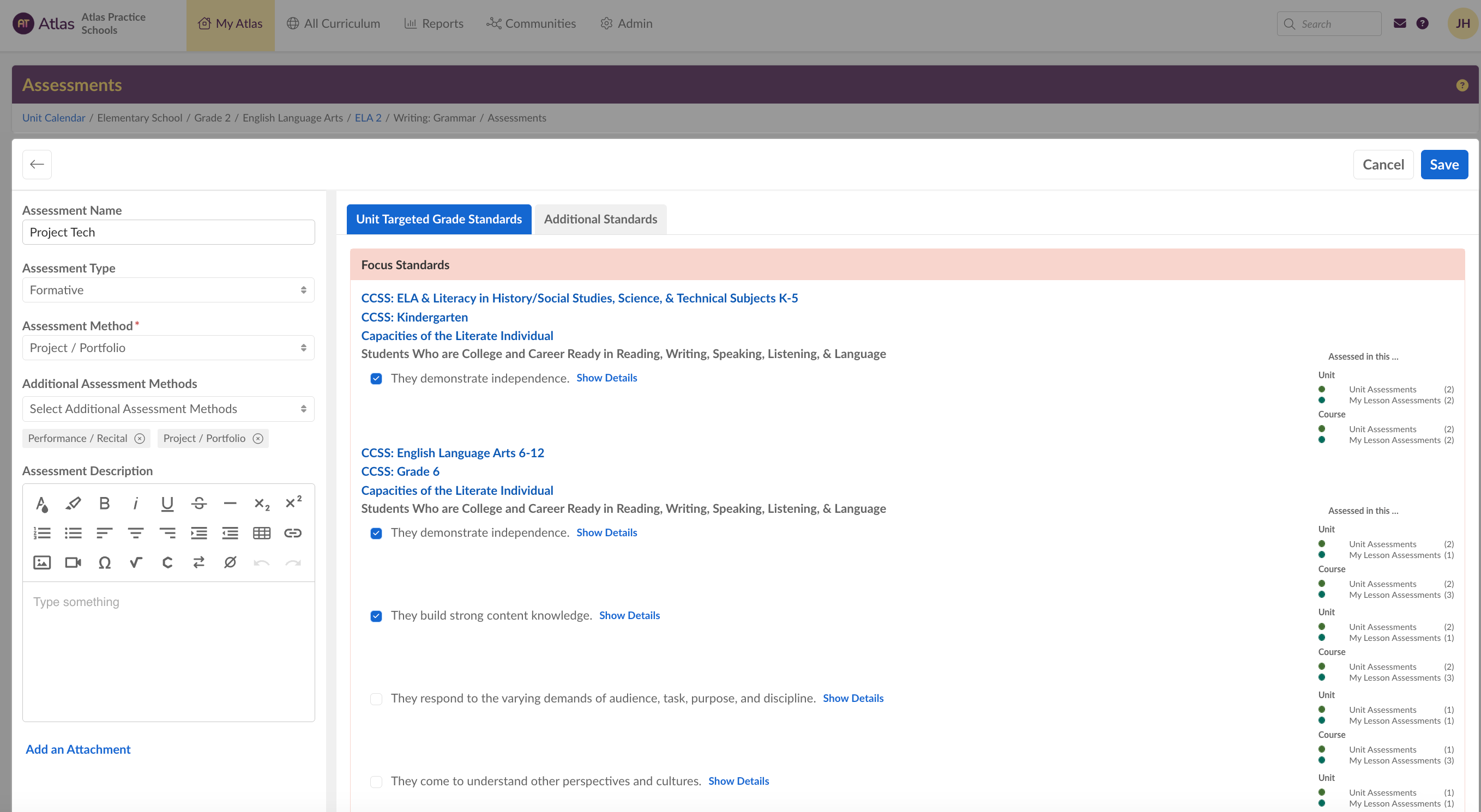Insert a video with the camera icon
The width and height of the screenshot is (1481, 812).
pyautogui.click(x=73, y=562)
